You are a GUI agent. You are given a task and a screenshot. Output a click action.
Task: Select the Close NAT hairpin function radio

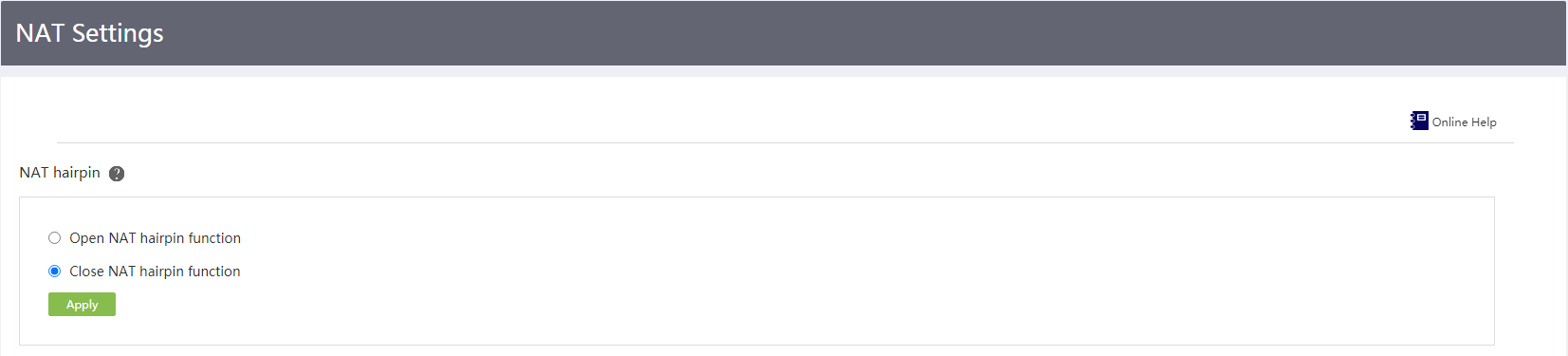coord(54,271)
